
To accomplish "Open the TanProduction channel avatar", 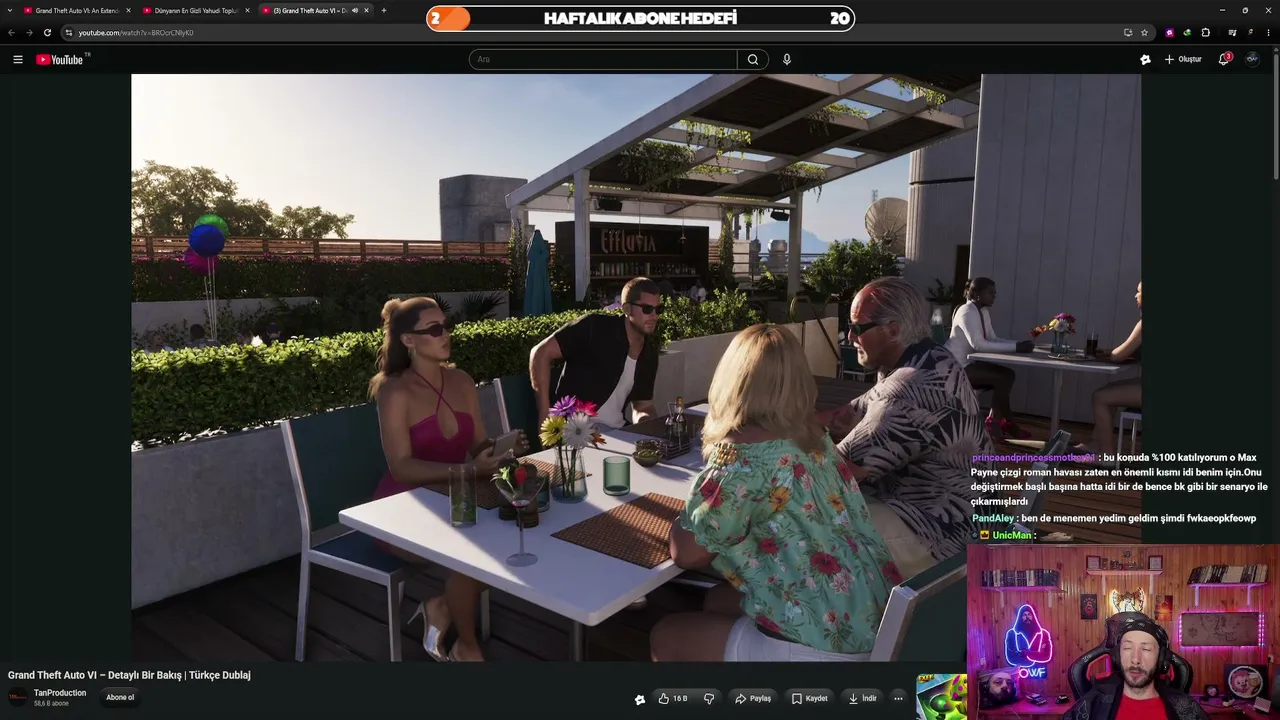I will 17,697.
